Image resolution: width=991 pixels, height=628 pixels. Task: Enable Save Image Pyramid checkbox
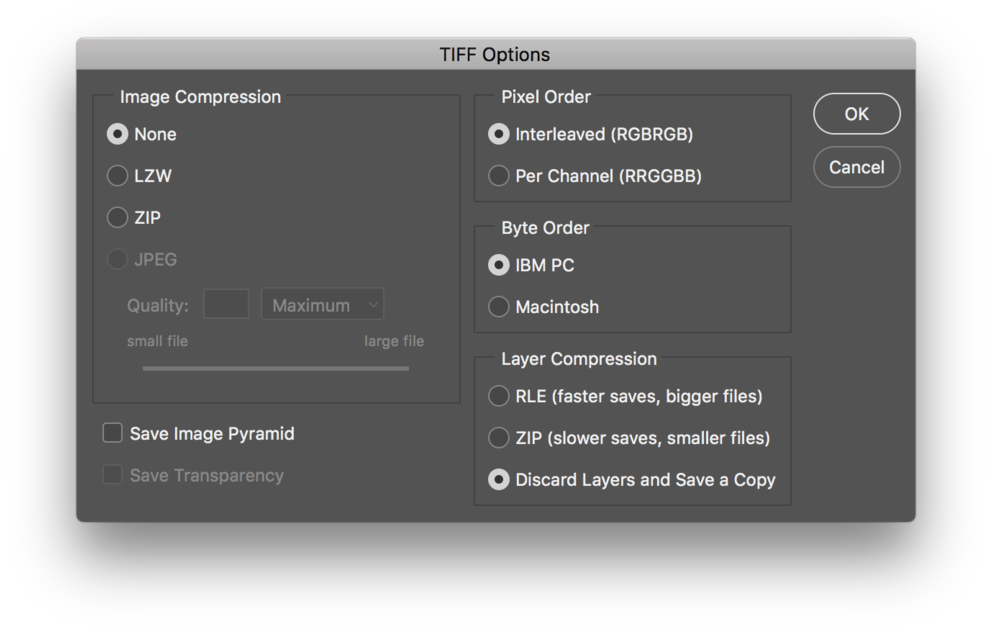tap(113, 434)
